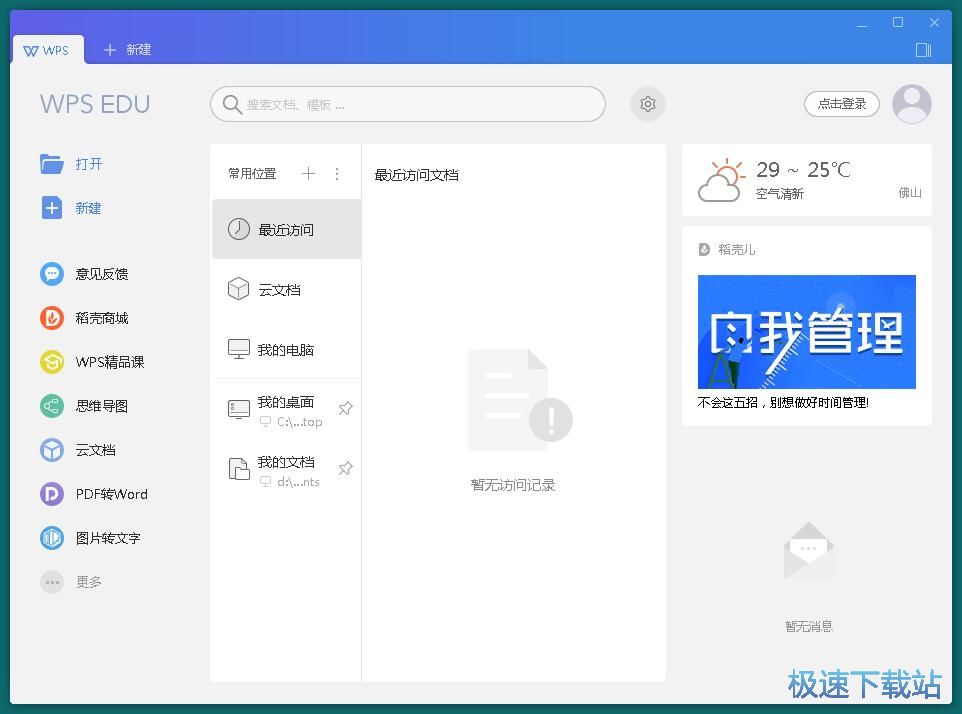Image resolution: width=962 pixels, height=714 pixels.
Task: Click the WPS EDU logo text
Action: (x=95, y=104)
